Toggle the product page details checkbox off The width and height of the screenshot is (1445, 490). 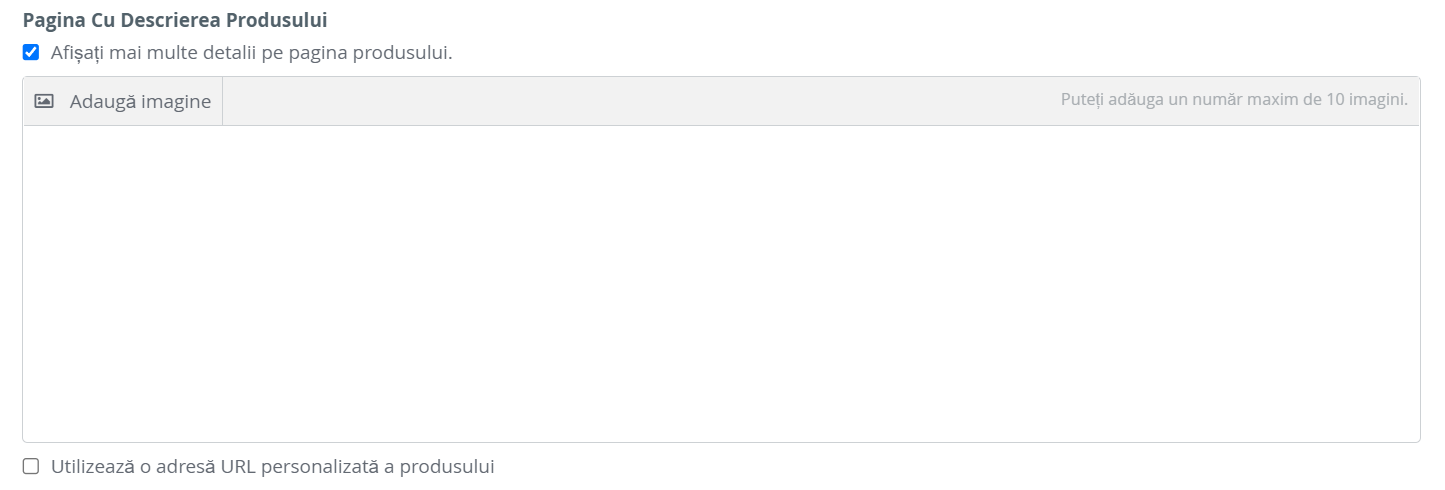click(x=31, y=52)
